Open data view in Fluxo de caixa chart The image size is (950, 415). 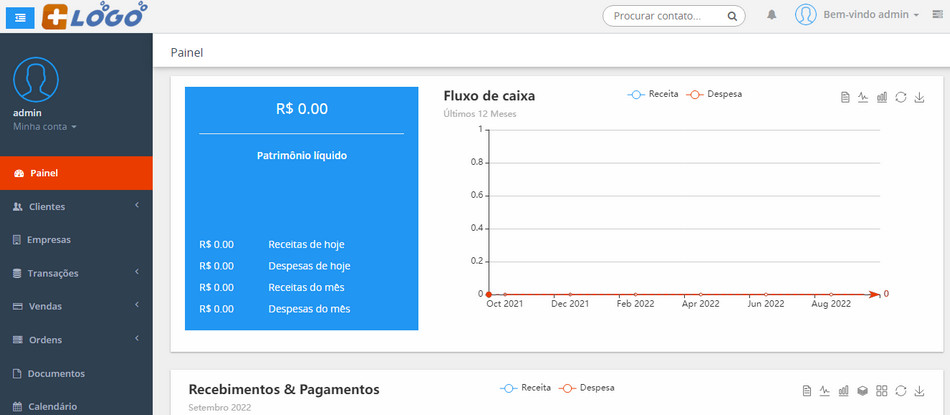click(845, 98)
